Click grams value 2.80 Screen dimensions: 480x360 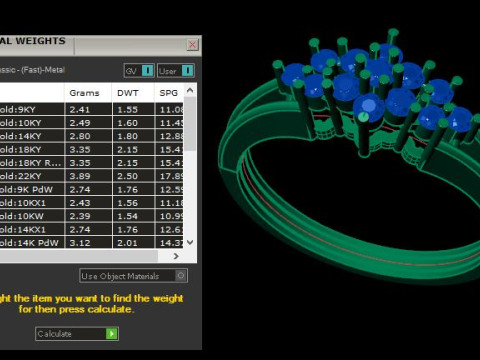point(80,136)
